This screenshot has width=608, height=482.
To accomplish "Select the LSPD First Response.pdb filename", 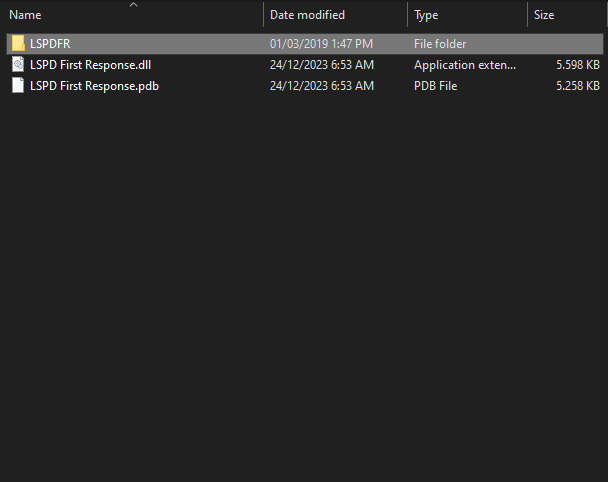I will (94, 86).
